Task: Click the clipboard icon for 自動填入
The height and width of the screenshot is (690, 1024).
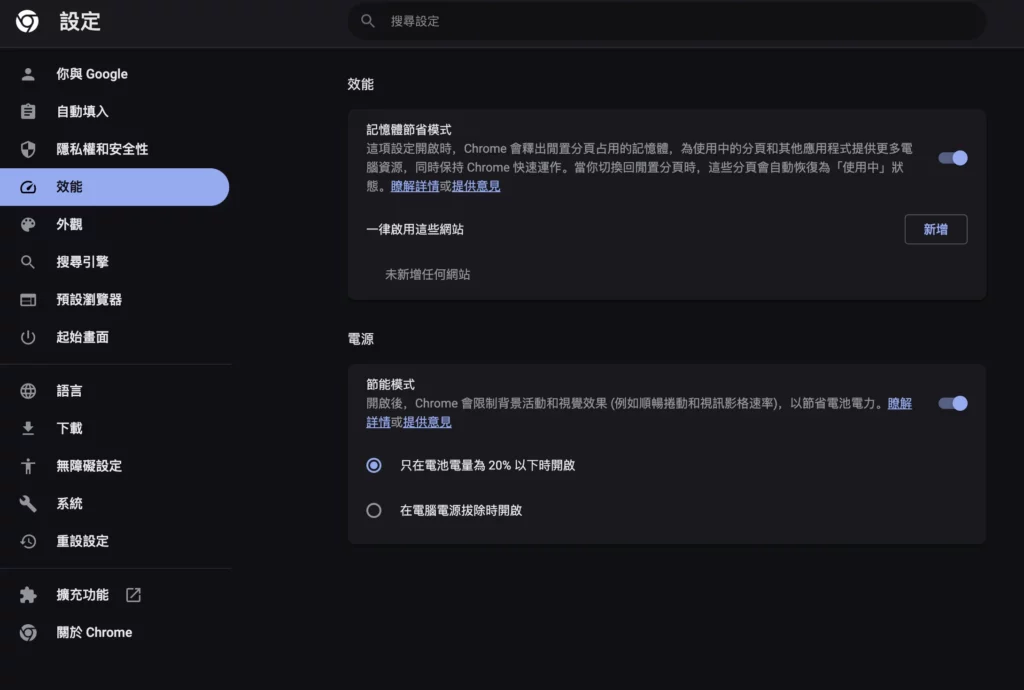Action: [28, 112]
